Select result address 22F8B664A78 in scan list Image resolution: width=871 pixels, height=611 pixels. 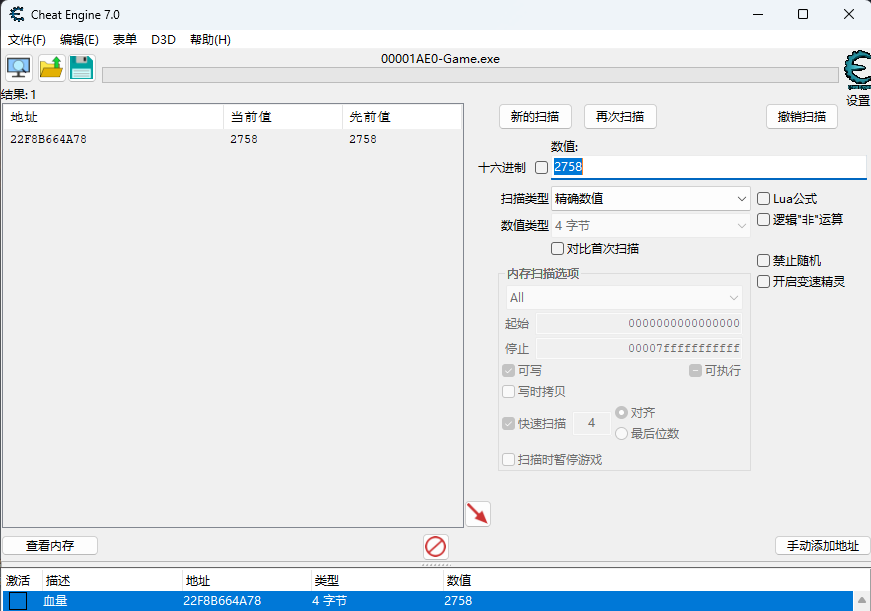[48, 139]
